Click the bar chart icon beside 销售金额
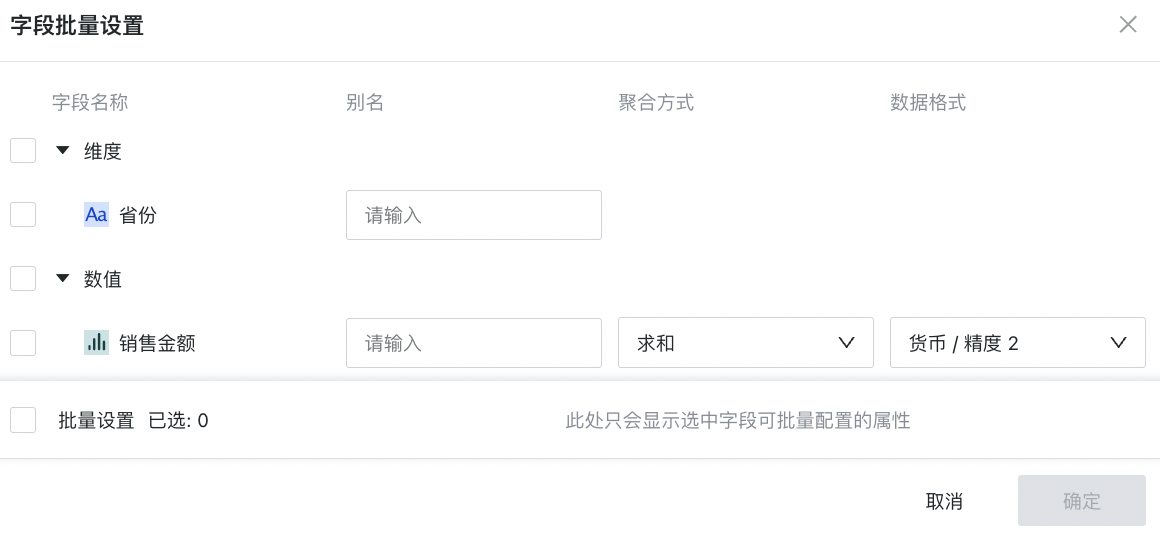The height and width of the screenshot is (536, 1160). point(96,343)
